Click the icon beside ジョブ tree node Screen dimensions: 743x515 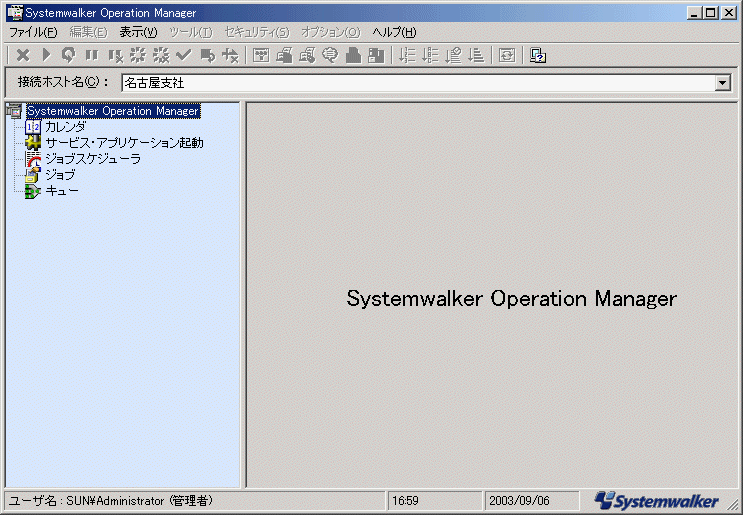(33, 175)
